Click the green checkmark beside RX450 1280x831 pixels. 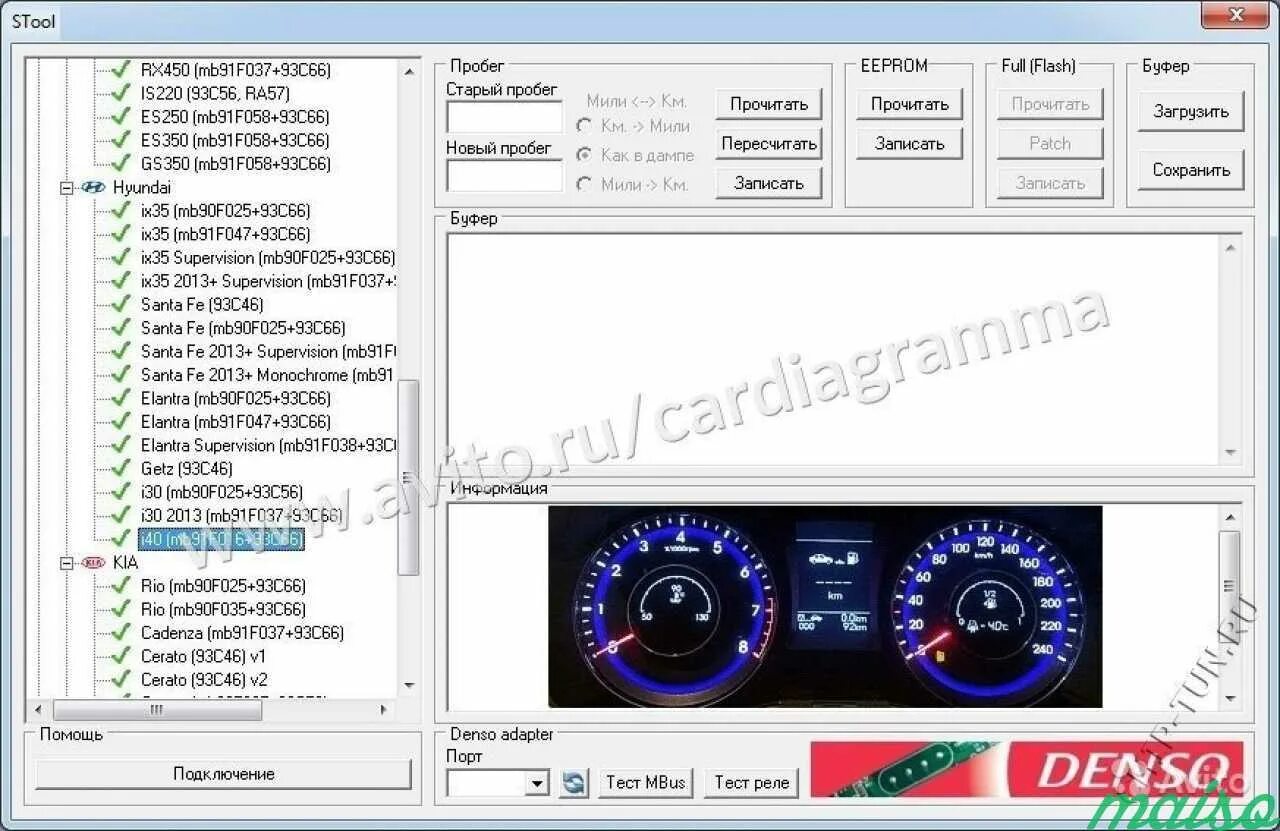click(121, 70)
